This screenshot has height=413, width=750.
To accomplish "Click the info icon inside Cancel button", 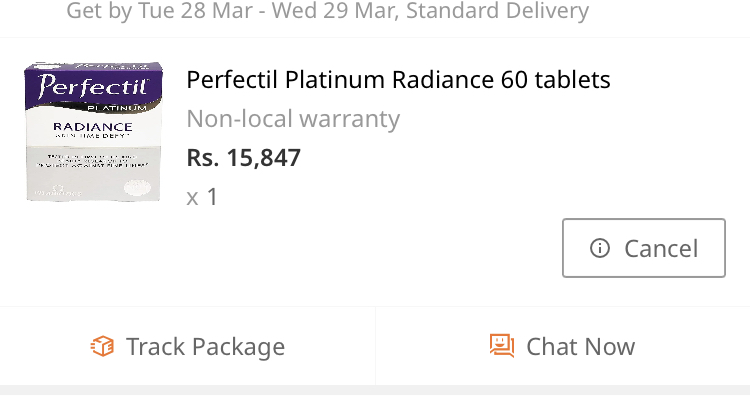I will [x=600, y=248].
